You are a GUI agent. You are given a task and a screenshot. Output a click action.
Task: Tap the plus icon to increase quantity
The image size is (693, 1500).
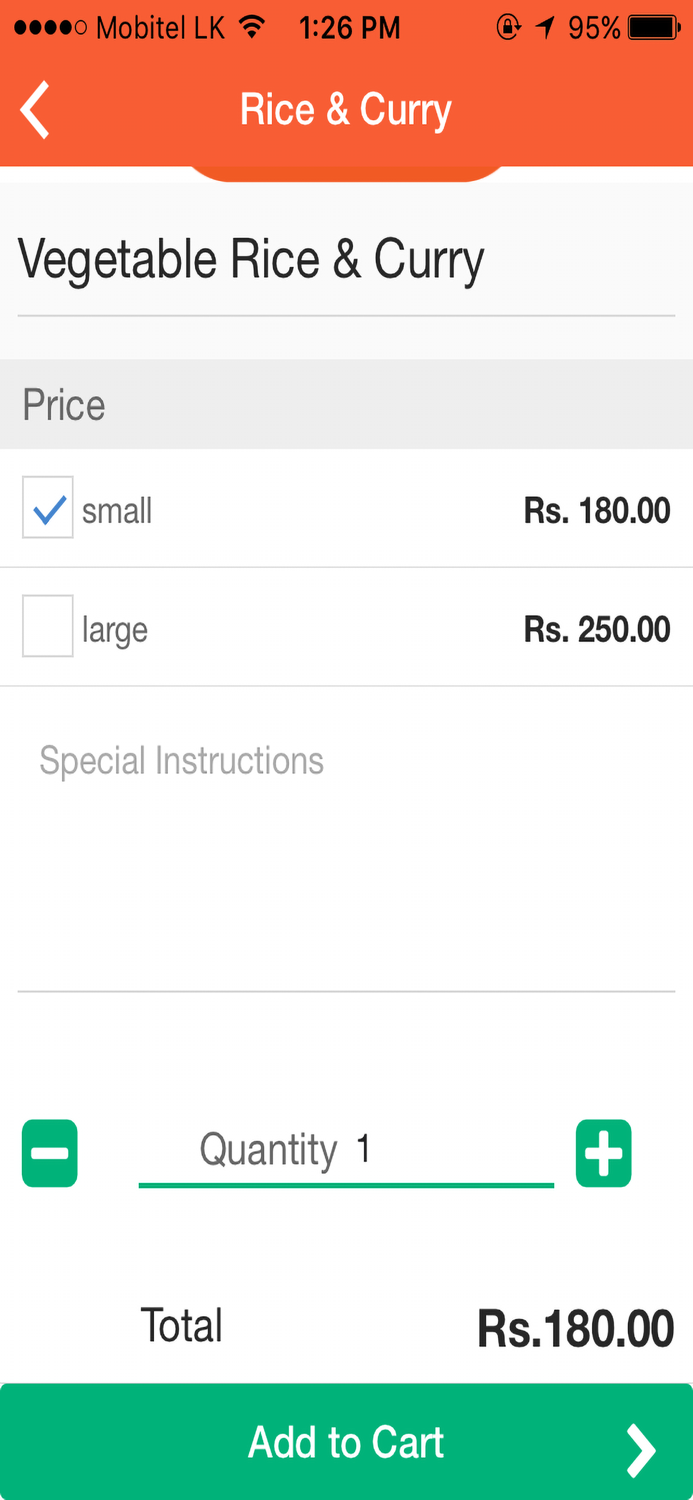[603, 1152]
